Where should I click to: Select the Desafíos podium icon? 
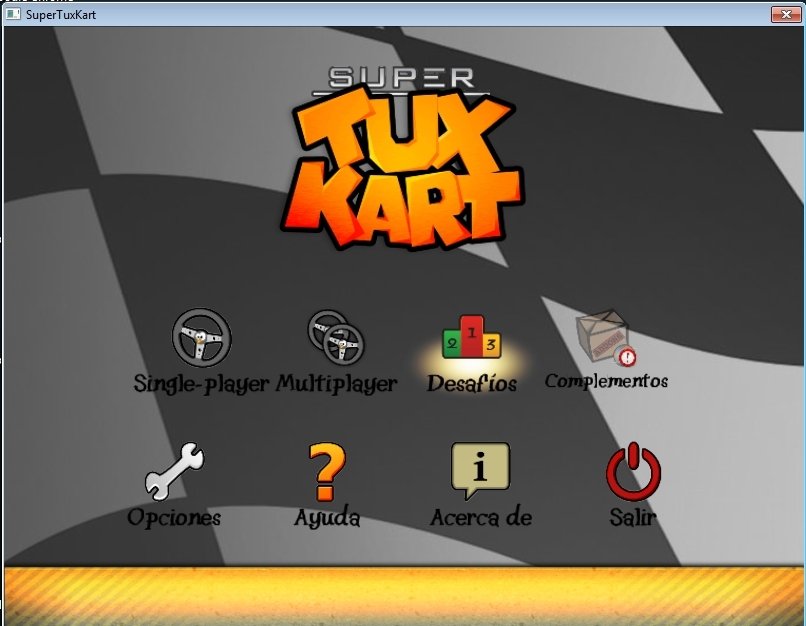point(471,337)
